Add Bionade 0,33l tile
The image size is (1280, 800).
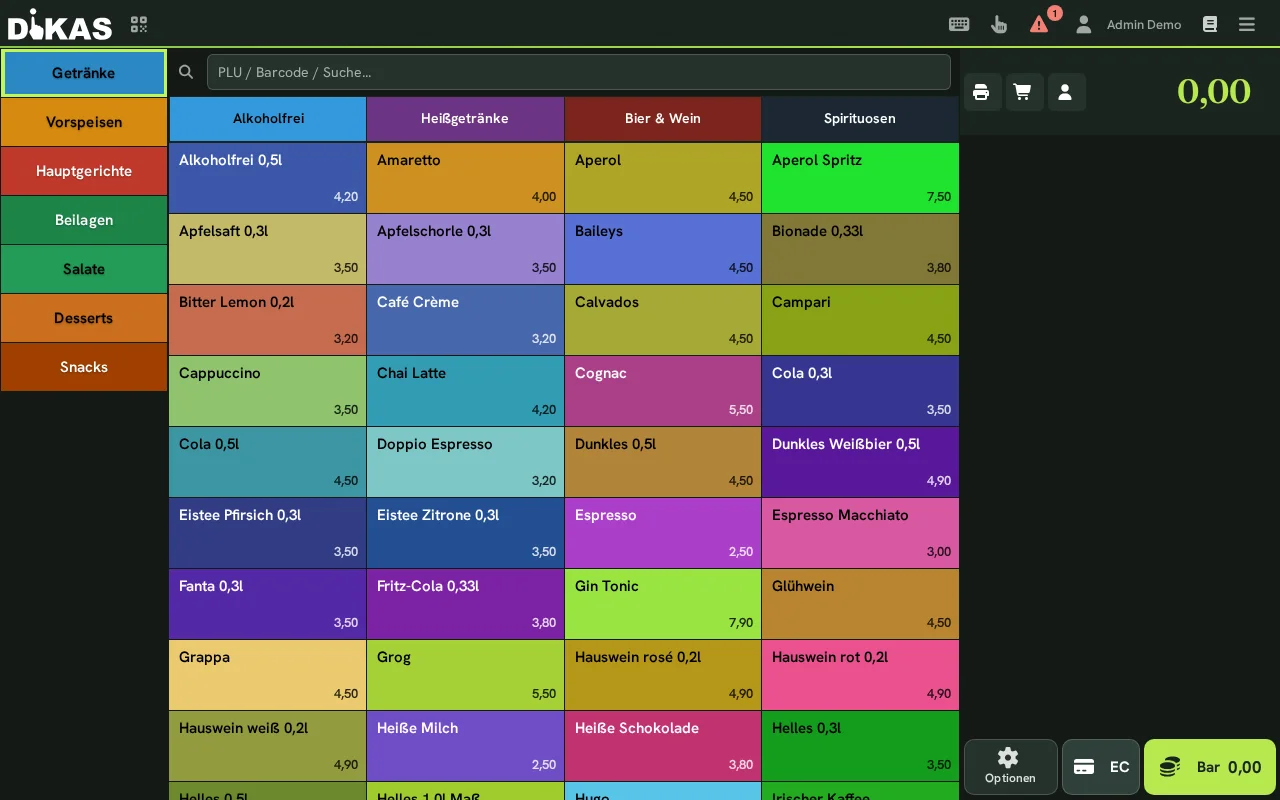coord(860,249)
